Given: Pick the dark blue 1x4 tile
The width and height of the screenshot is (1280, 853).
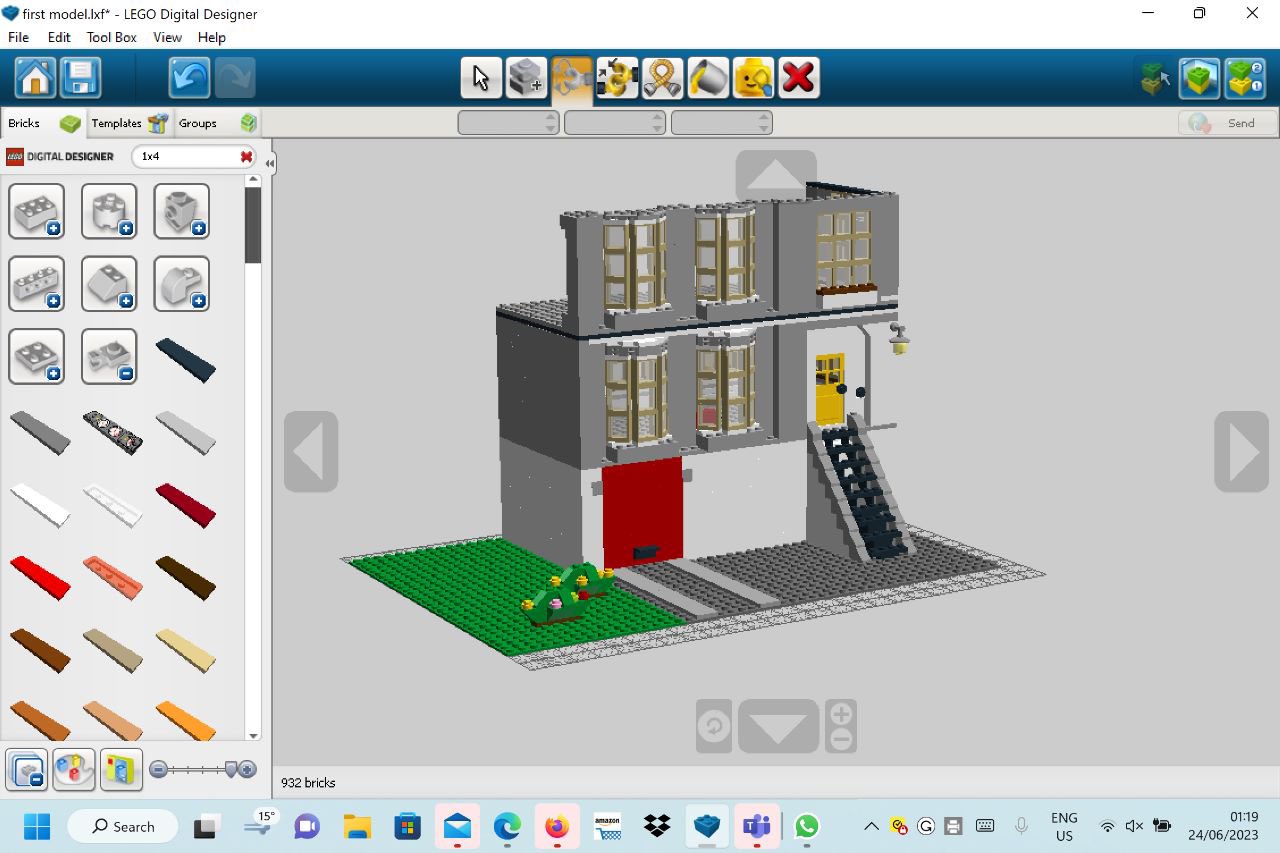Looking at the screenshot, I should [185, 360].
